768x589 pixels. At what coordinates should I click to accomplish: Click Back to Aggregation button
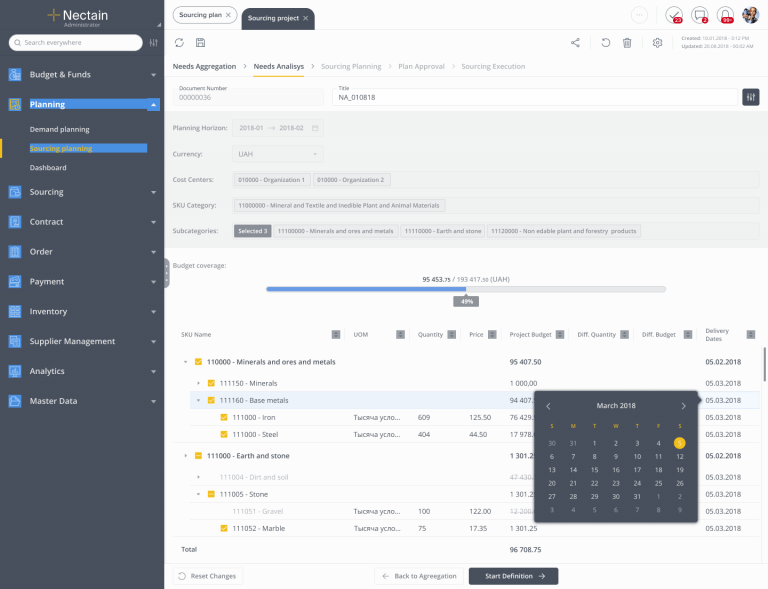tap(419, 576)
